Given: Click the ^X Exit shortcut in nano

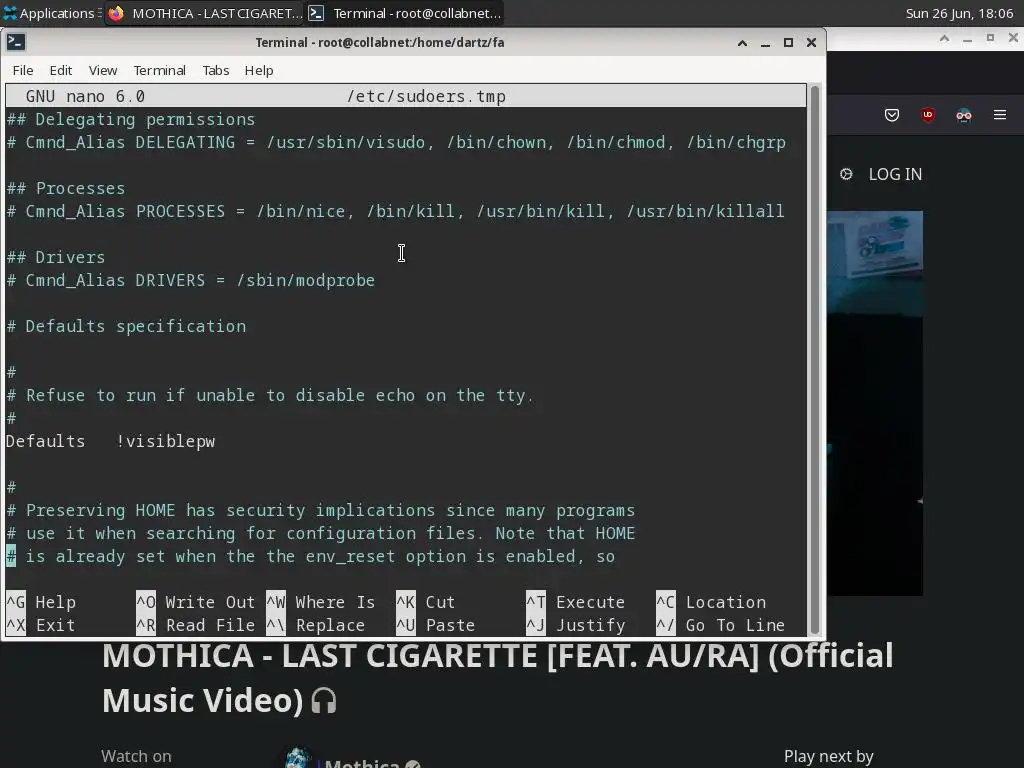Looking at the screenshot, I should tap(41, 625).
